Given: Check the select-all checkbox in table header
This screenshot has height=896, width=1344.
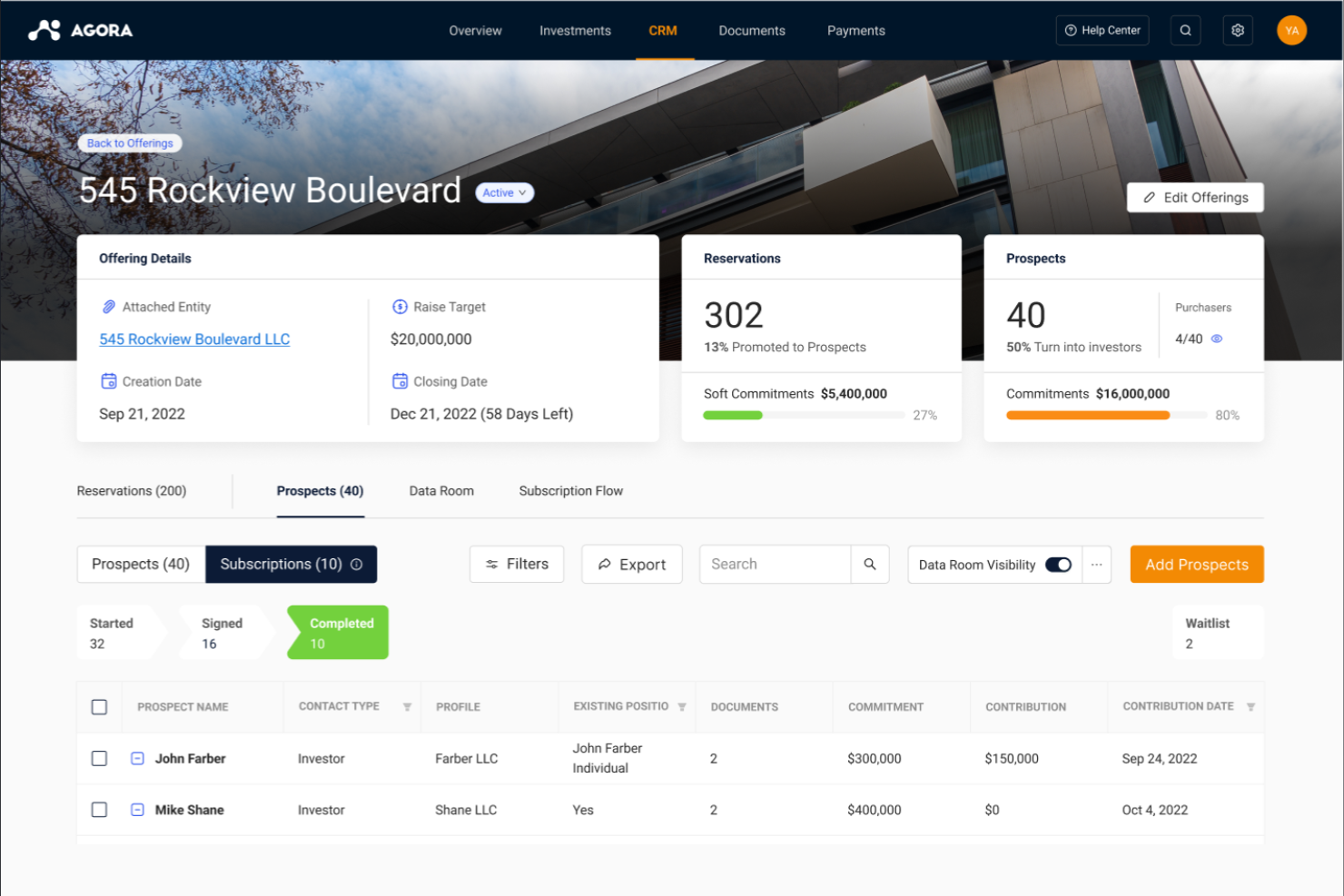Looking at the screenshot, I should [99, 706].
